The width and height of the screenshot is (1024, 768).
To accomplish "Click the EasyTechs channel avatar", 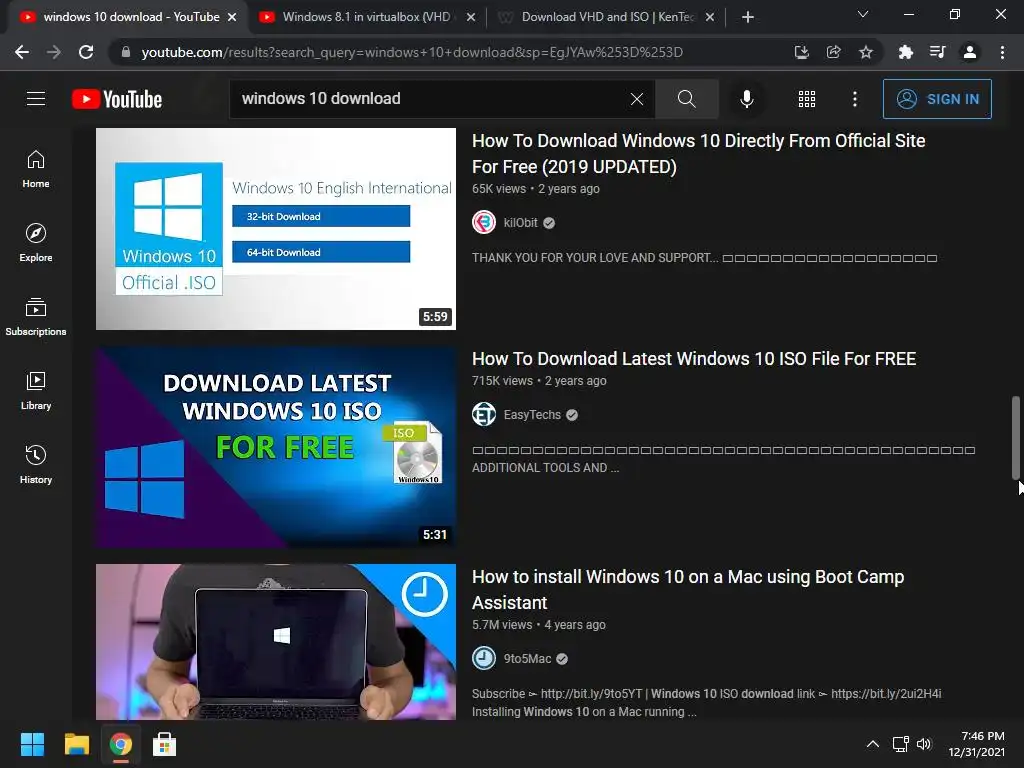I will pos(484,414).
